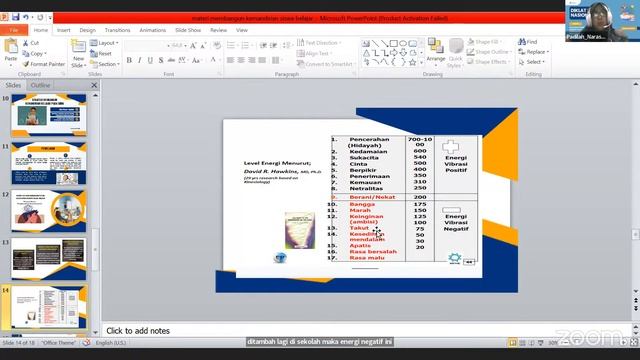640x360 pixels.
Task: Toggle Reading view in status bar
Action: 531,343
